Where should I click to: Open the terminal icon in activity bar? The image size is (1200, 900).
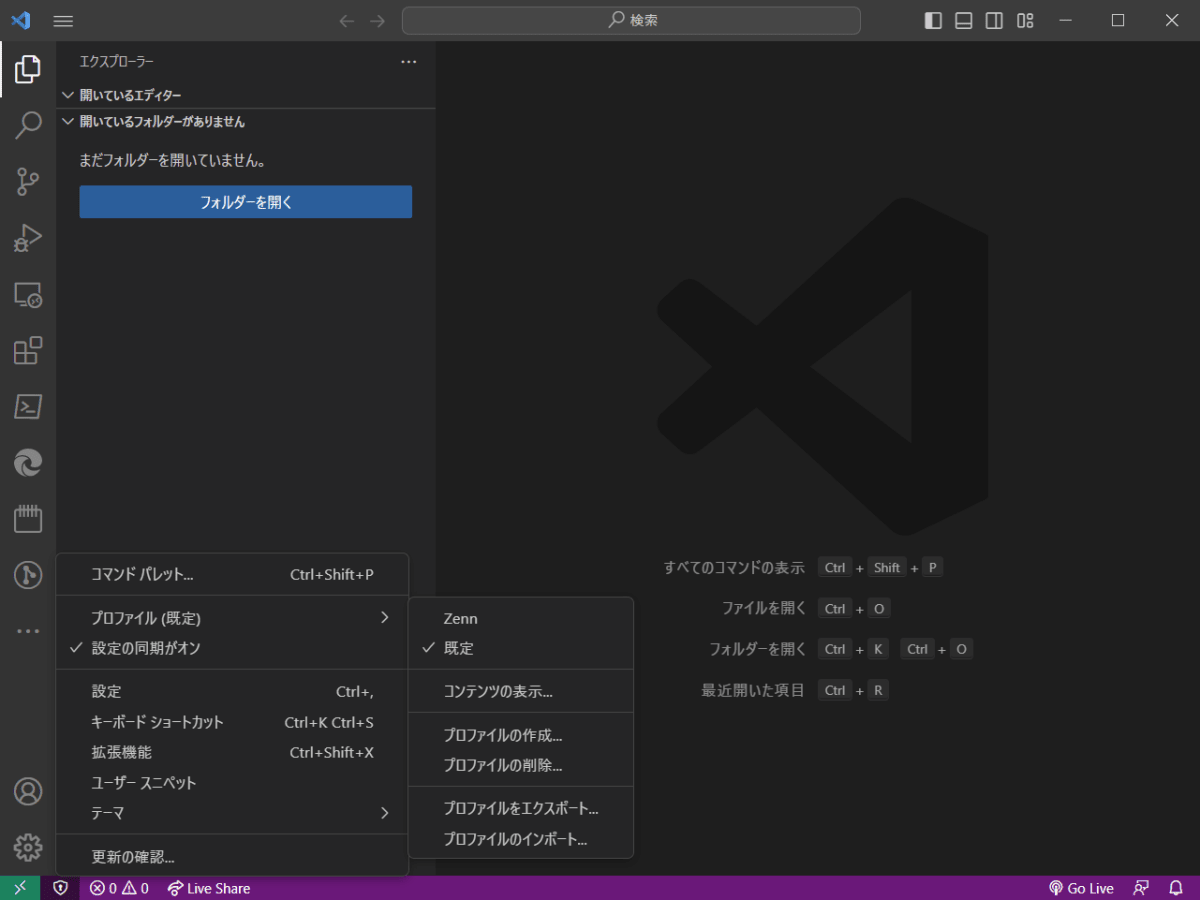[x=28, y=407]
